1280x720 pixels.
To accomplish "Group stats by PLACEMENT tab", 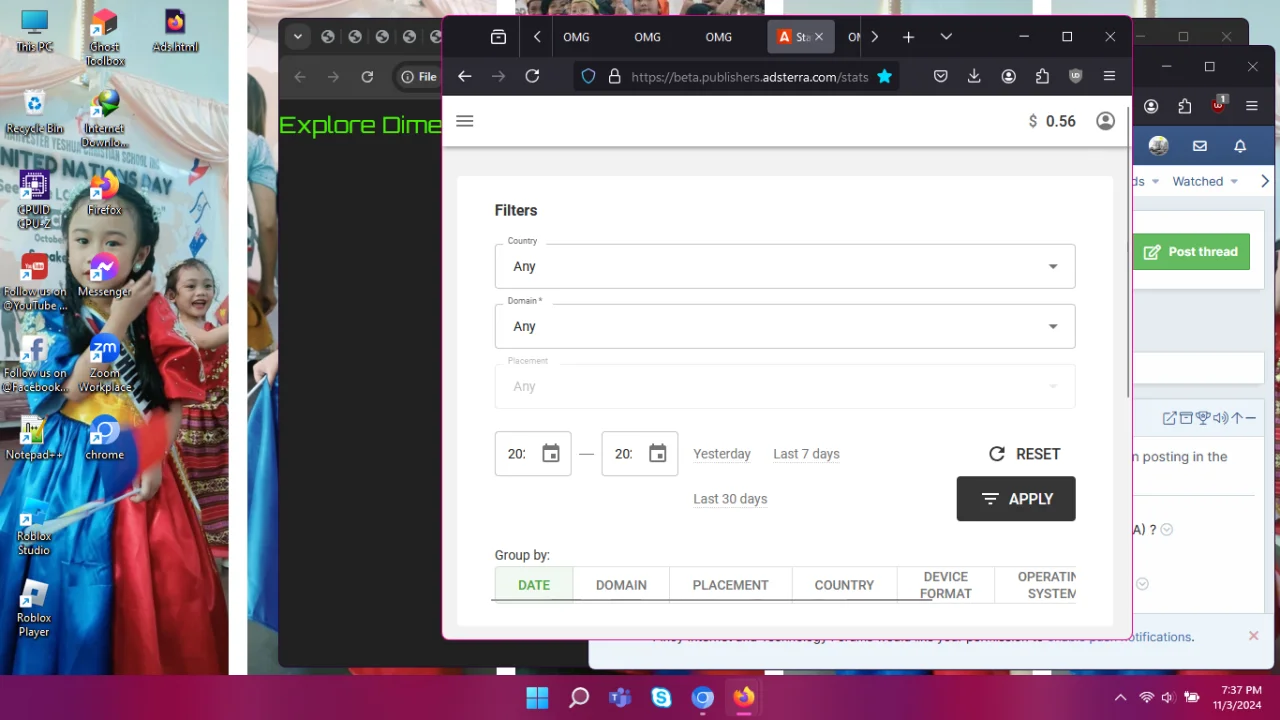I will 731,585.
